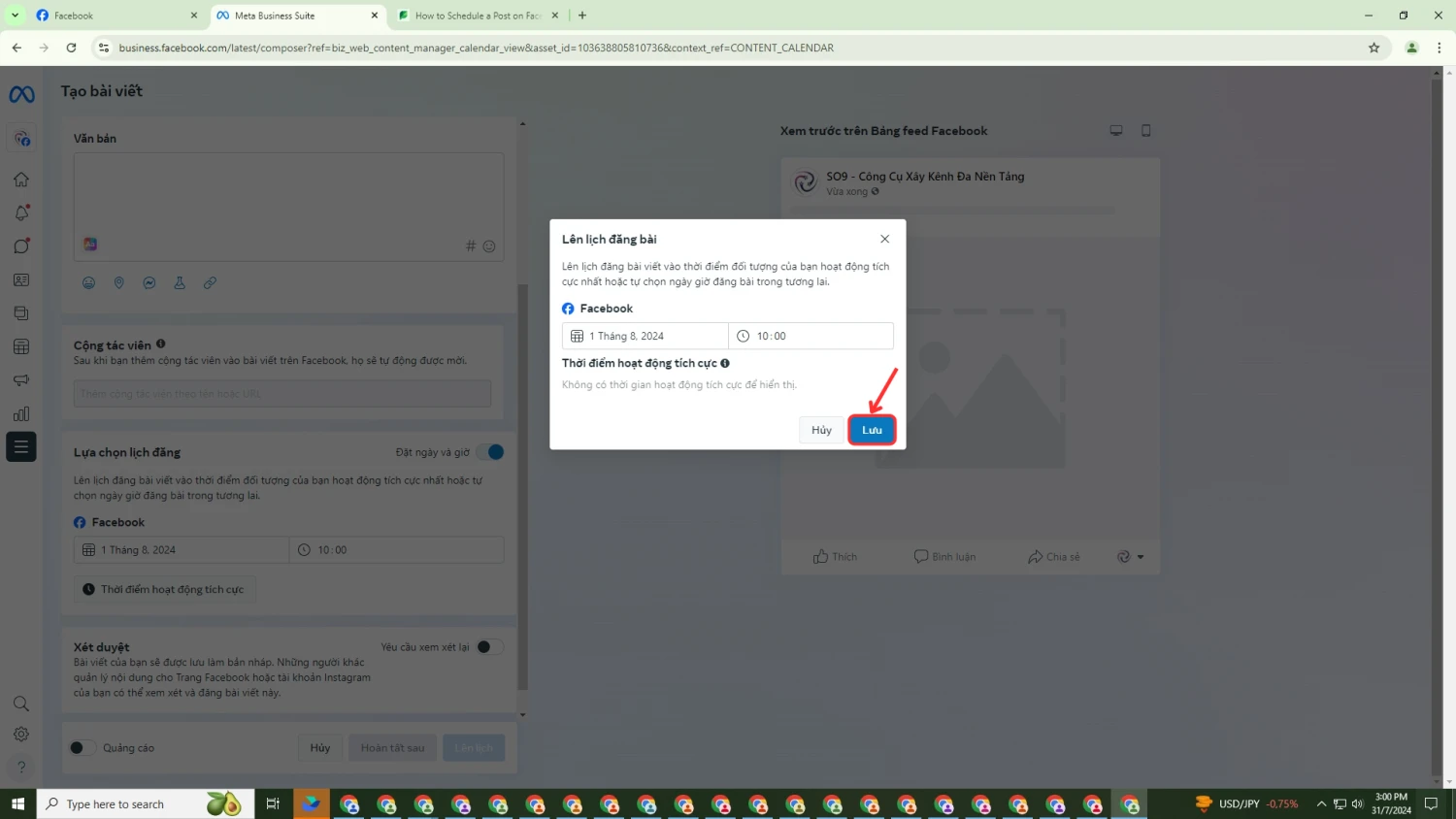Click Bình luận in the post preview
The width and height of the screenshot is (1456, 819).
tap(944, 557)
